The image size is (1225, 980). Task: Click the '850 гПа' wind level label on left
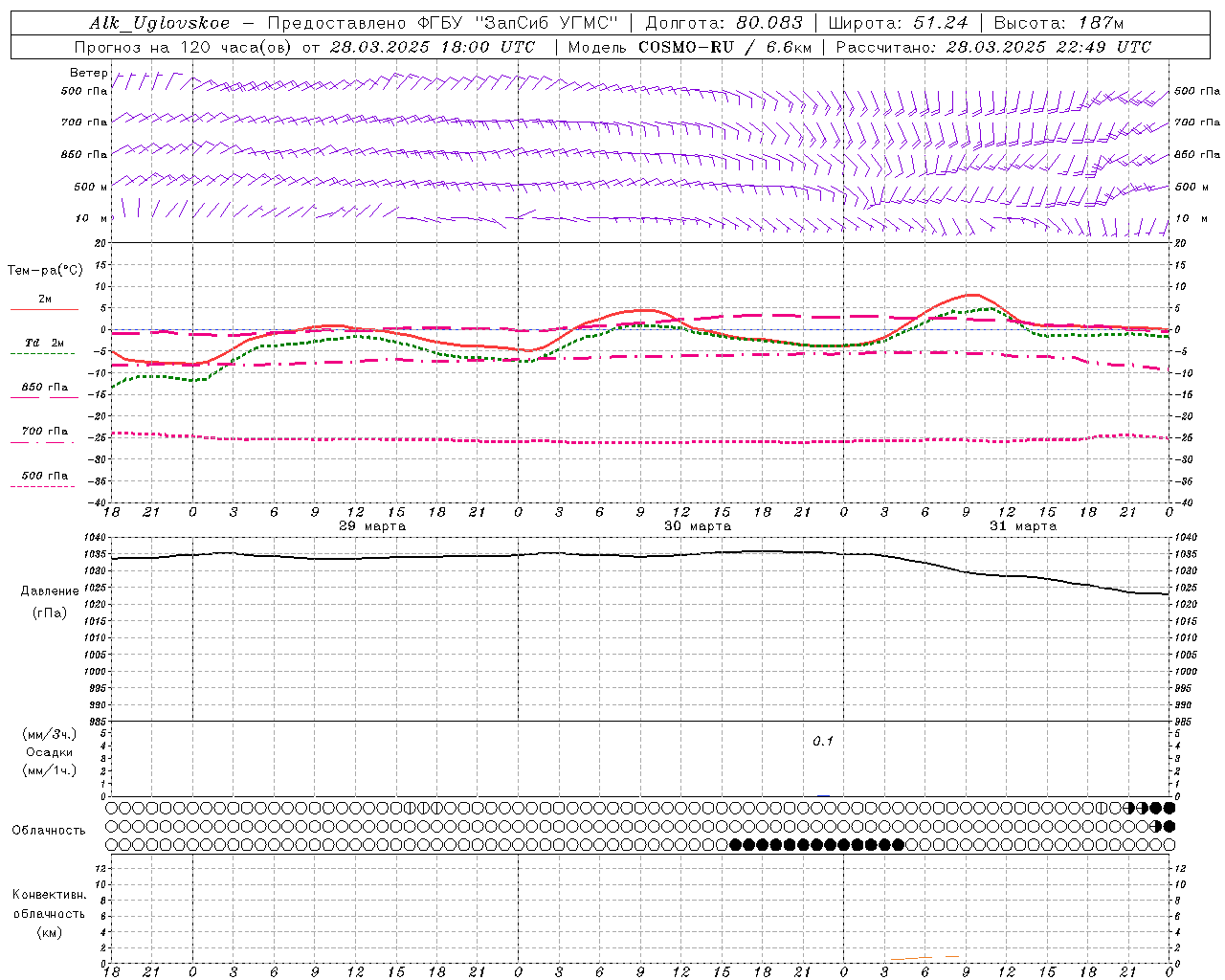point(83,154)
